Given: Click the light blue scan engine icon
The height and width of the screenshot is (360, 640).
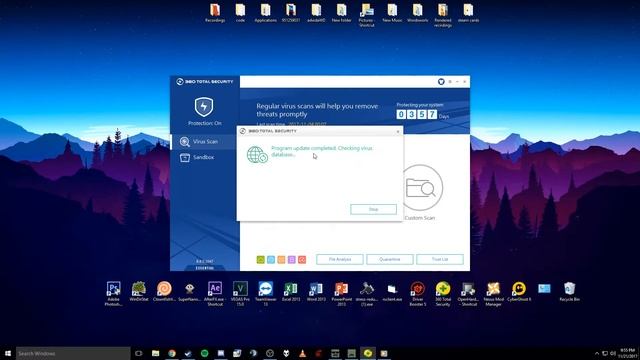Looking at the screenshot, I should pos(271,260).
